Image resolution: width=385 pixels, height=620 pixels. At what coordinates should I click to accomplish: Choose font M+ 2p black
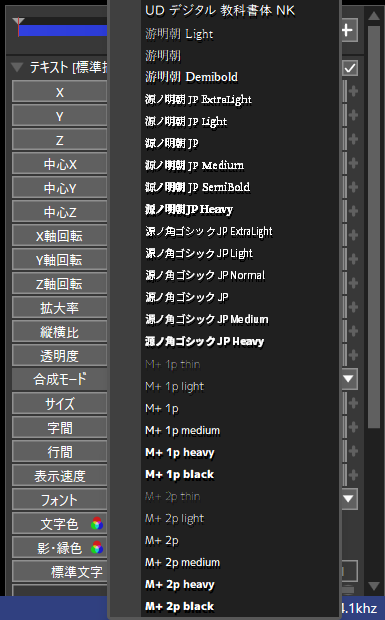[x=180, y=606]
